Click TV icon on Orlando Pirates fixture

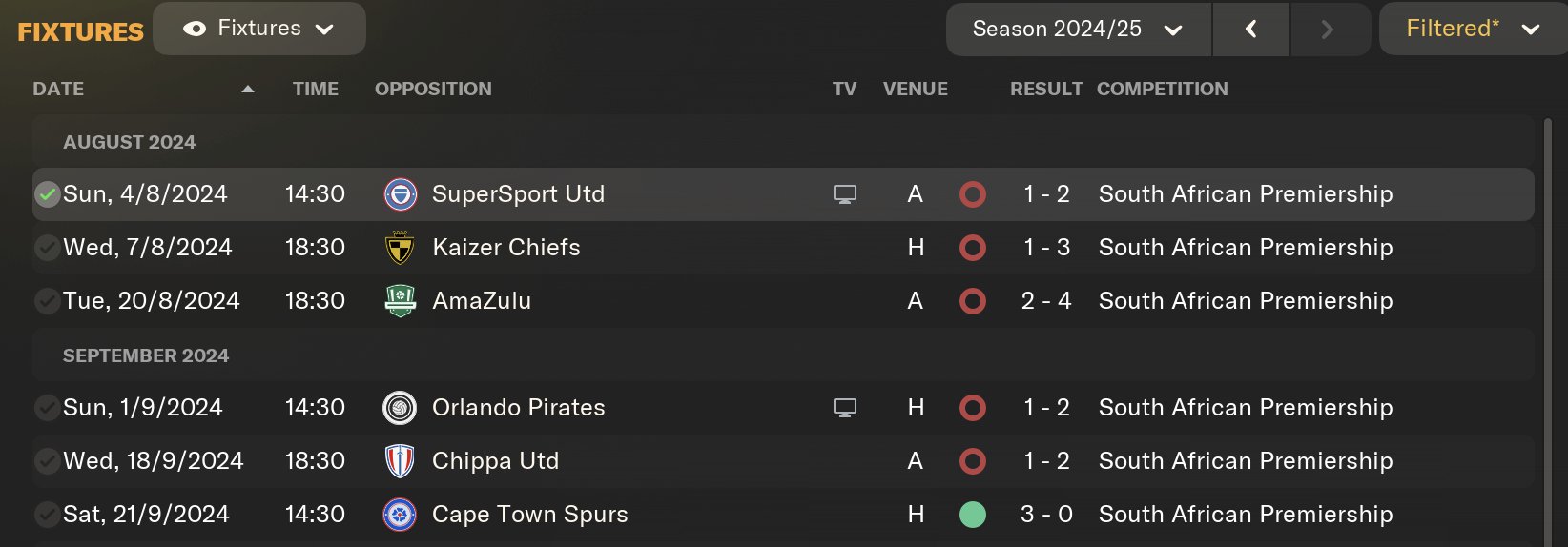[845, 408]
